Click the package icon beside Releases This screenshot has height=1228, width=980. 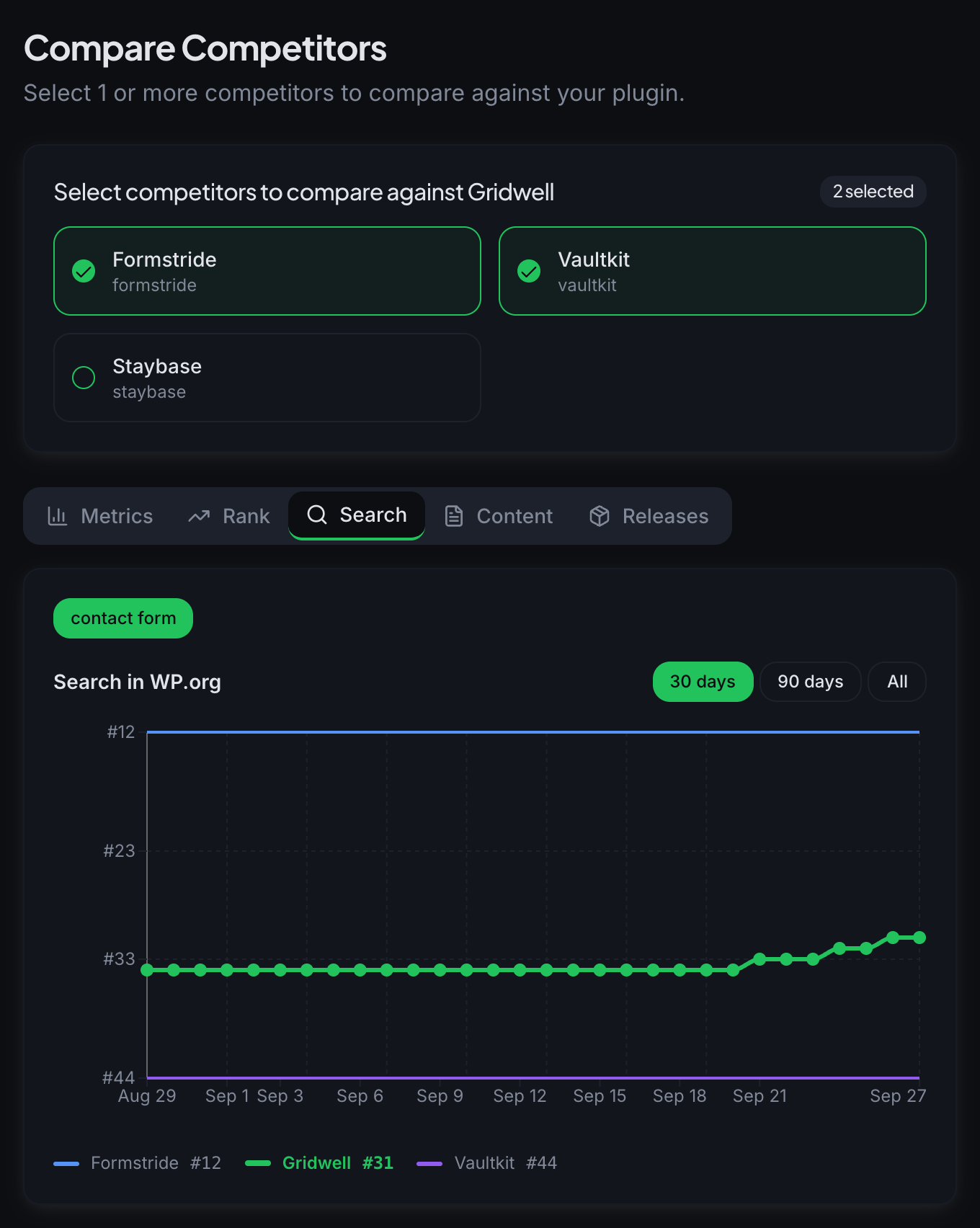coord(600,516)
